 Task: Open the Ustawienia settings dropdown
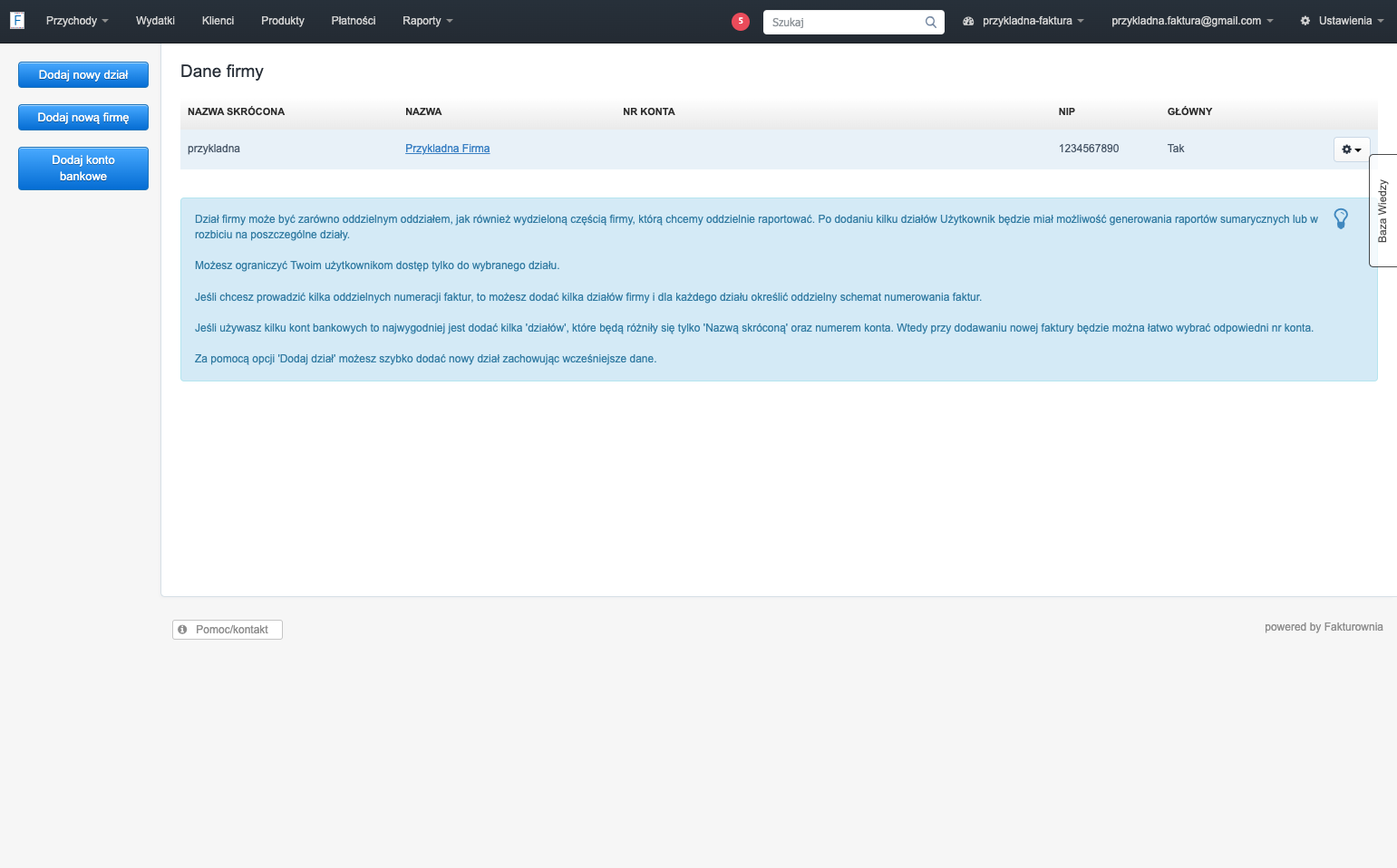point(1342,21)
